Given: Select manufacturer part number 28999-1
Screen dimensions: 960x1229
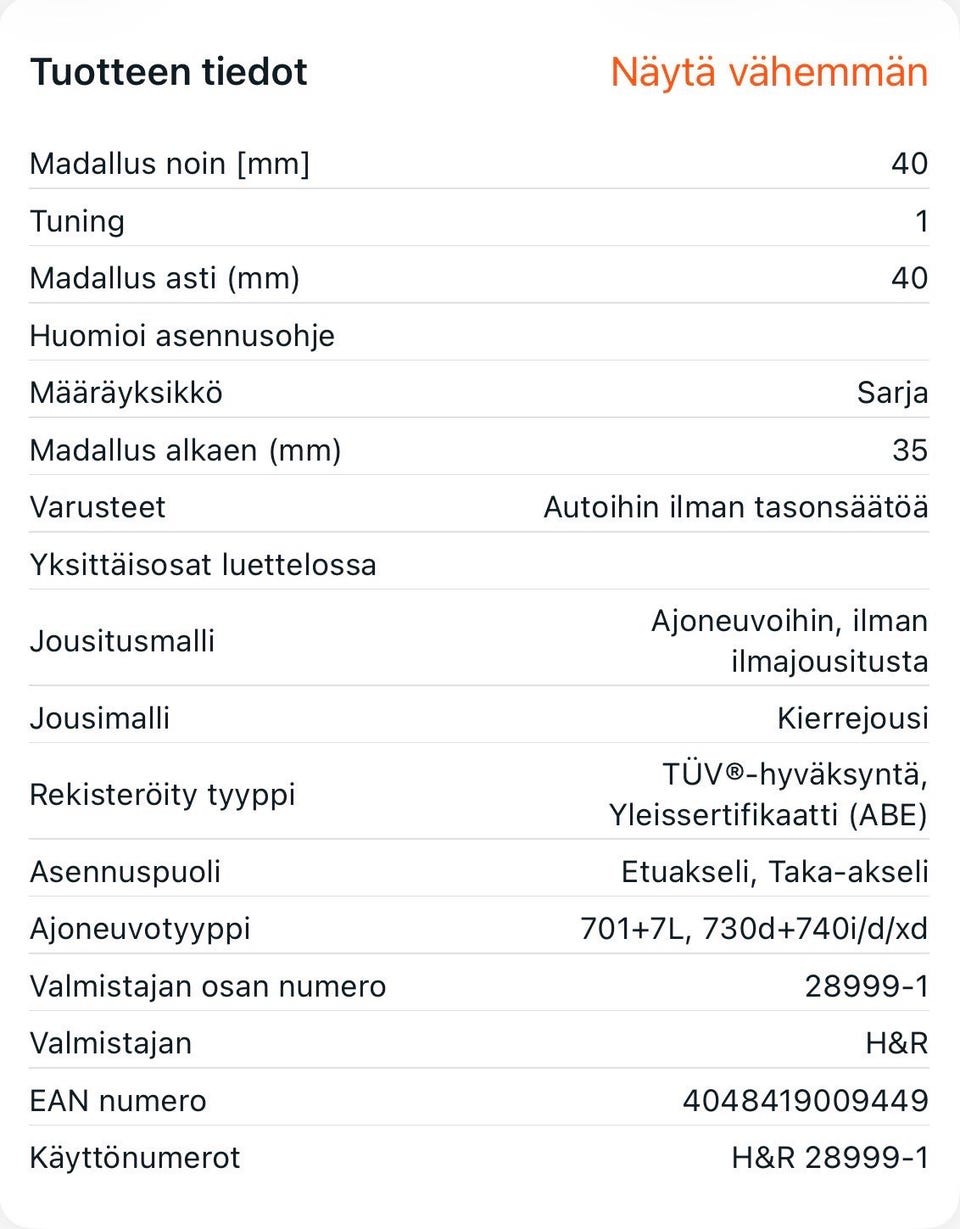Looking at the screenshot, I should tap(867, 986).
